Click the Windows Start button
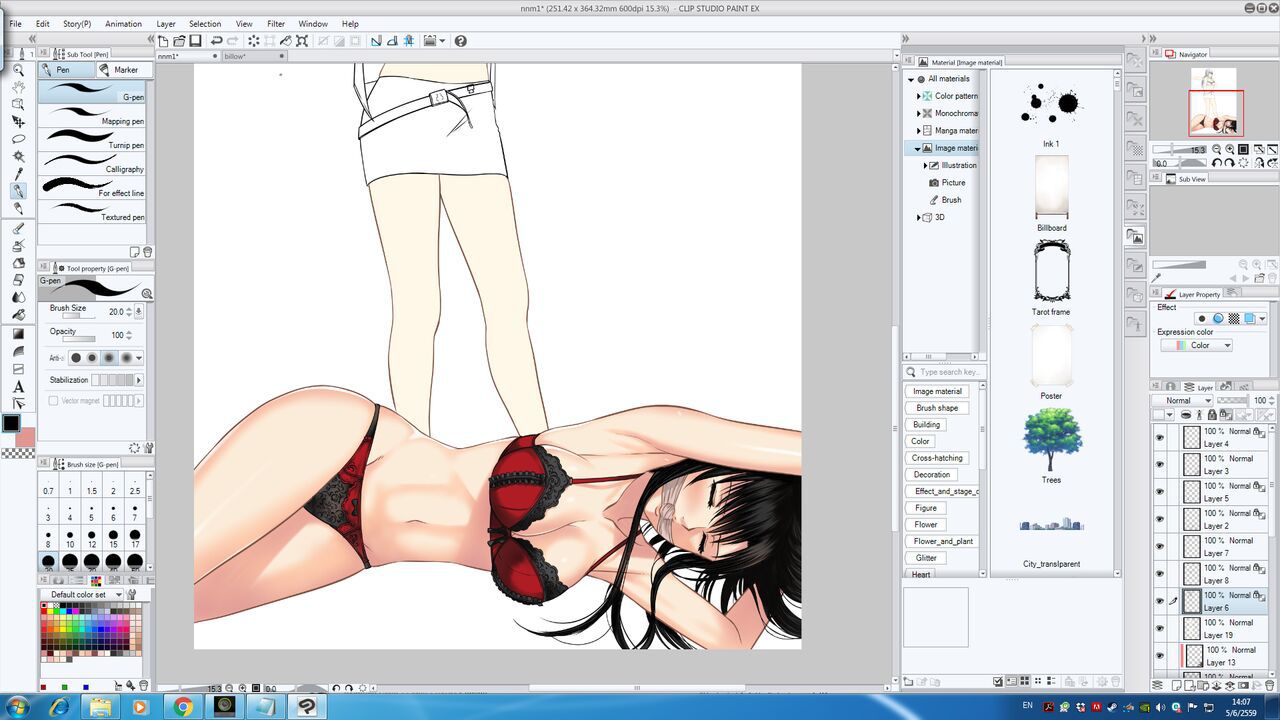This screenshot has height=720, width=1280. [17, 707]
